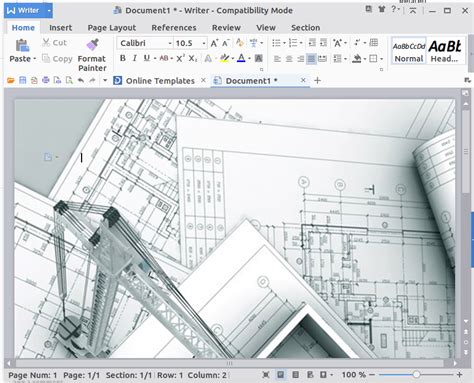Viewport: 474px width, 383px height.
Task: Toggle Strikethrough AB formatting
Action: 164,58
